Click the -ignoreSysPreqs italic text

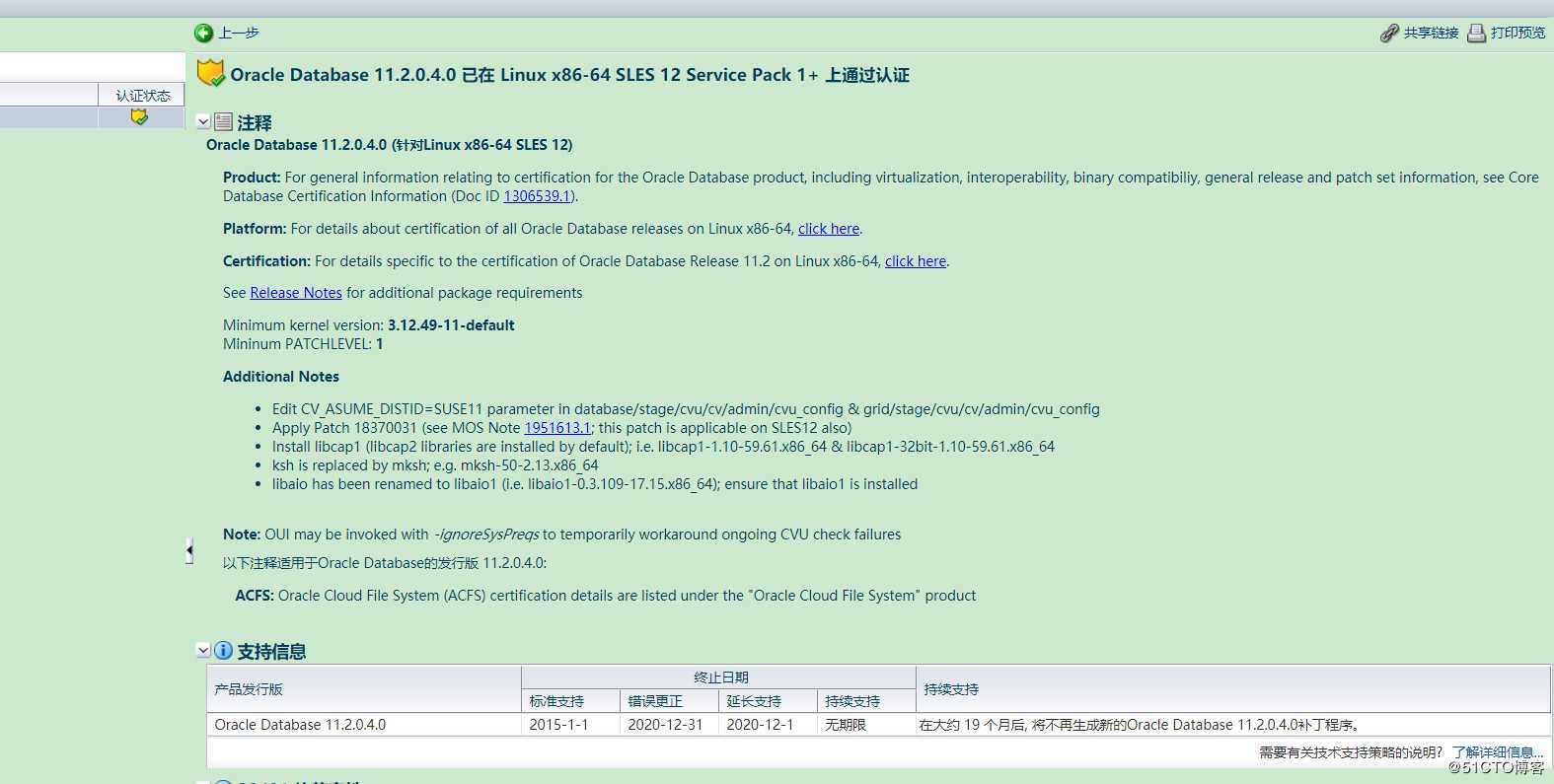486,535
